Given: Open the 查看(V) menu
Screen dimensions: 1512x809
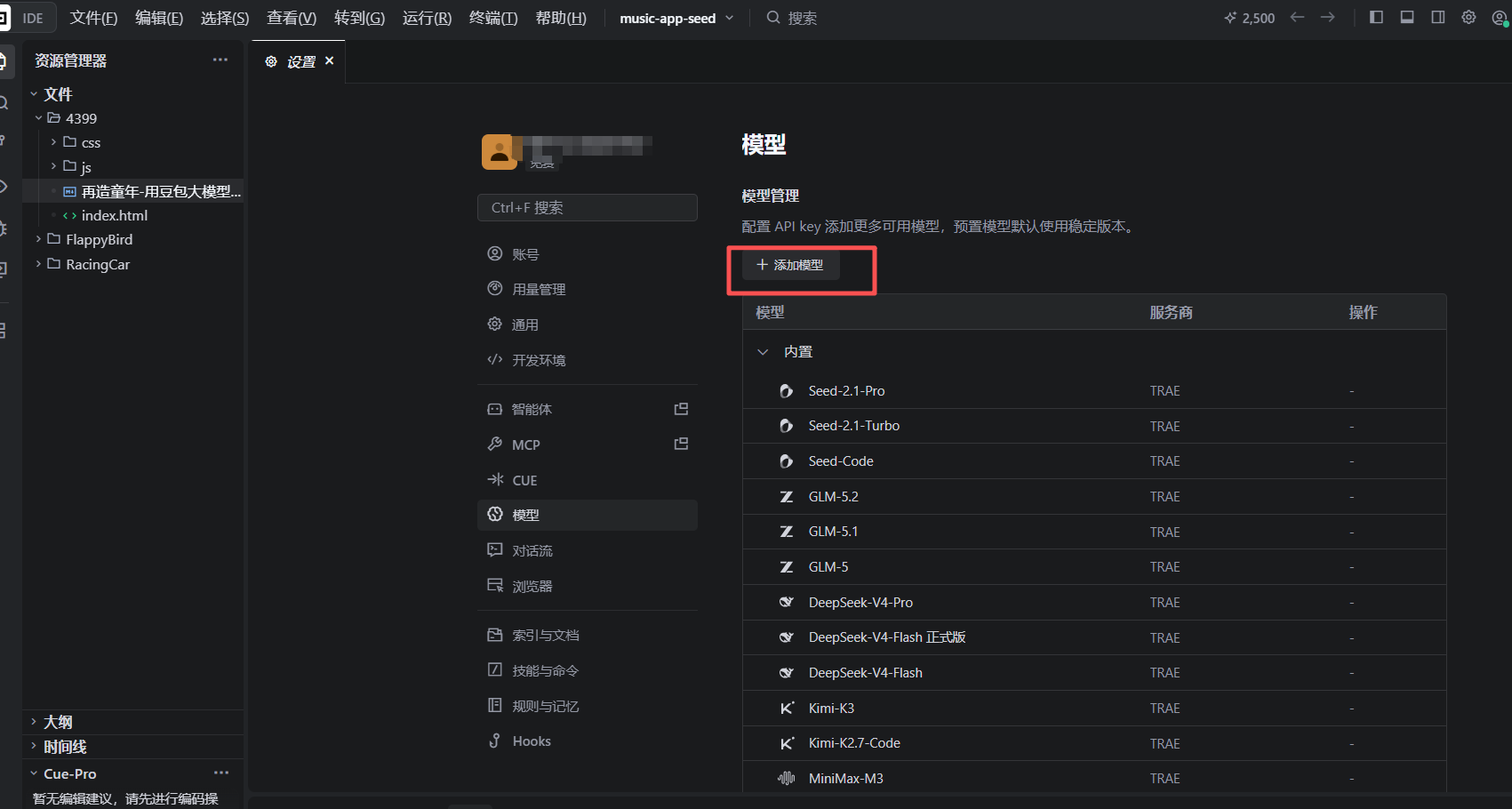Looking at the screenshot, I should (292, 18).
